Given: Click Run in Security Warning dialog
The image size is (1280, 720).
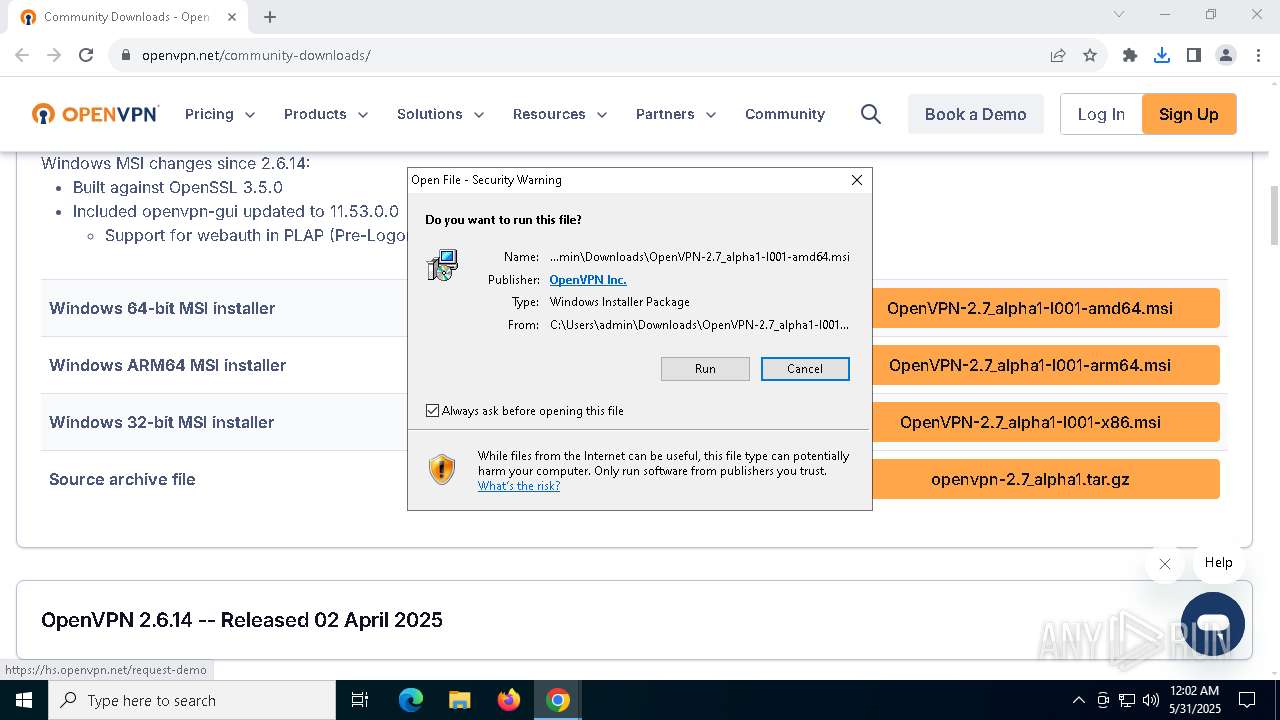Looking at the screenshot, I should (x=705, y=369).
